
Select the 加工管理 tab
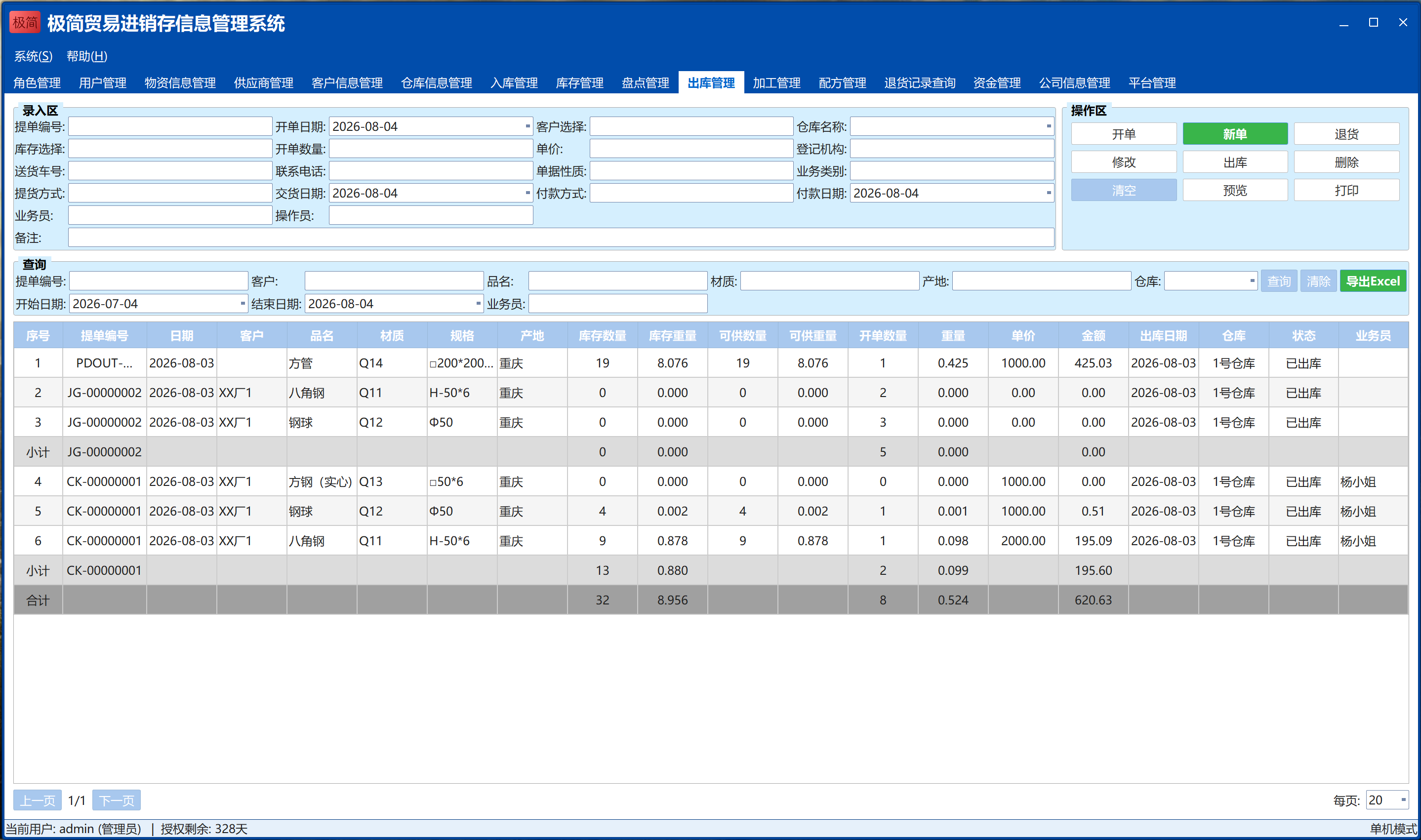777,82
